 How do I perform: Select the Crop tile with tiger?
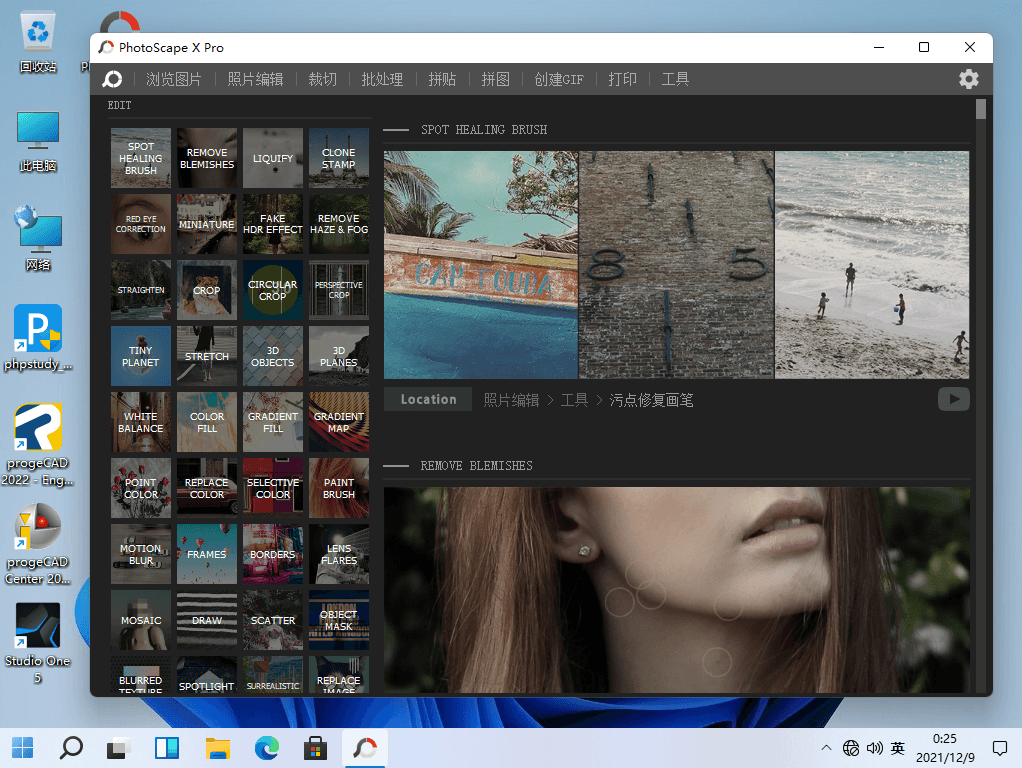point(207,290)
